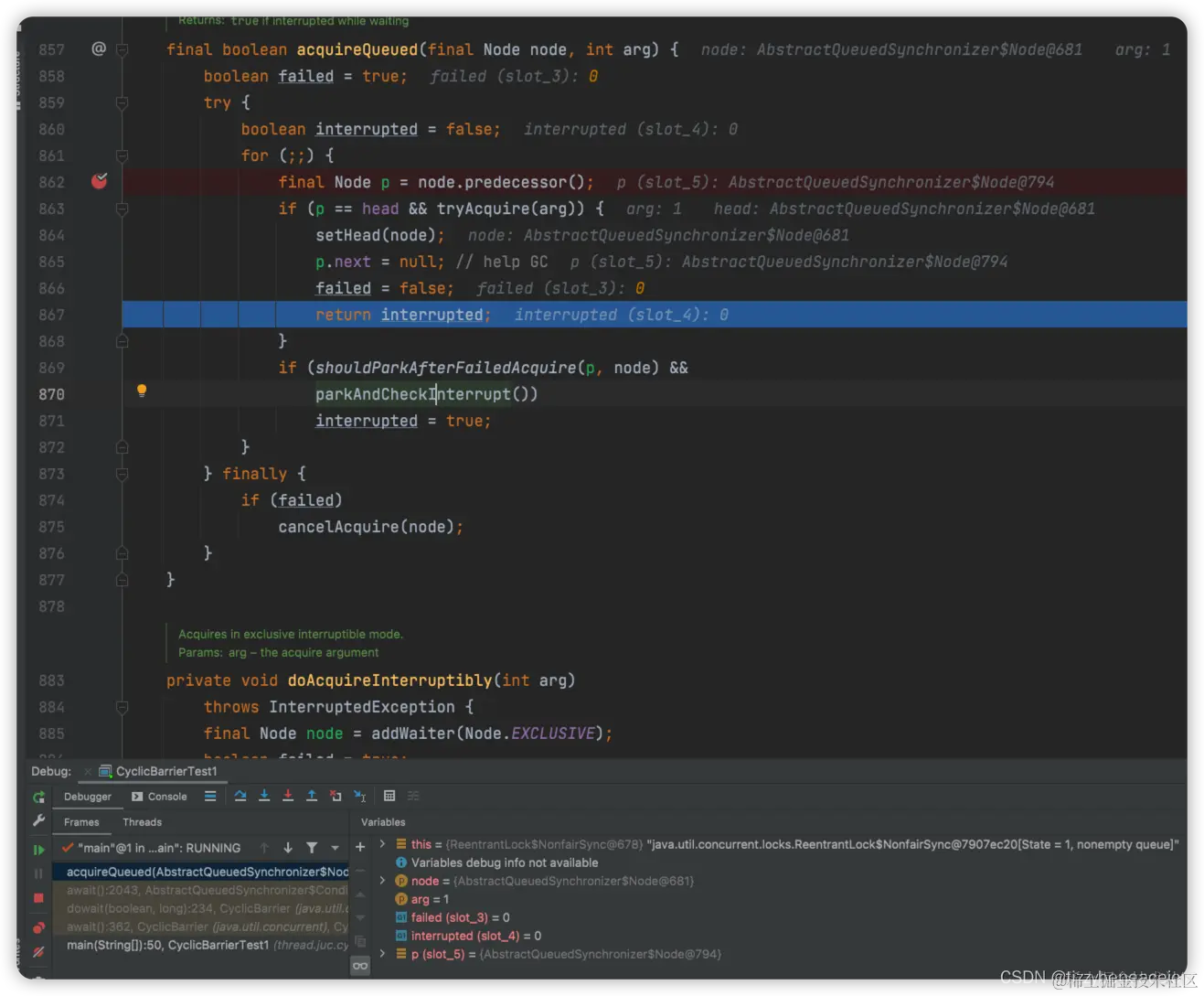The image size is (1204, 996).
Task: Click the New Watch plus icon
Action: point(360,847)
